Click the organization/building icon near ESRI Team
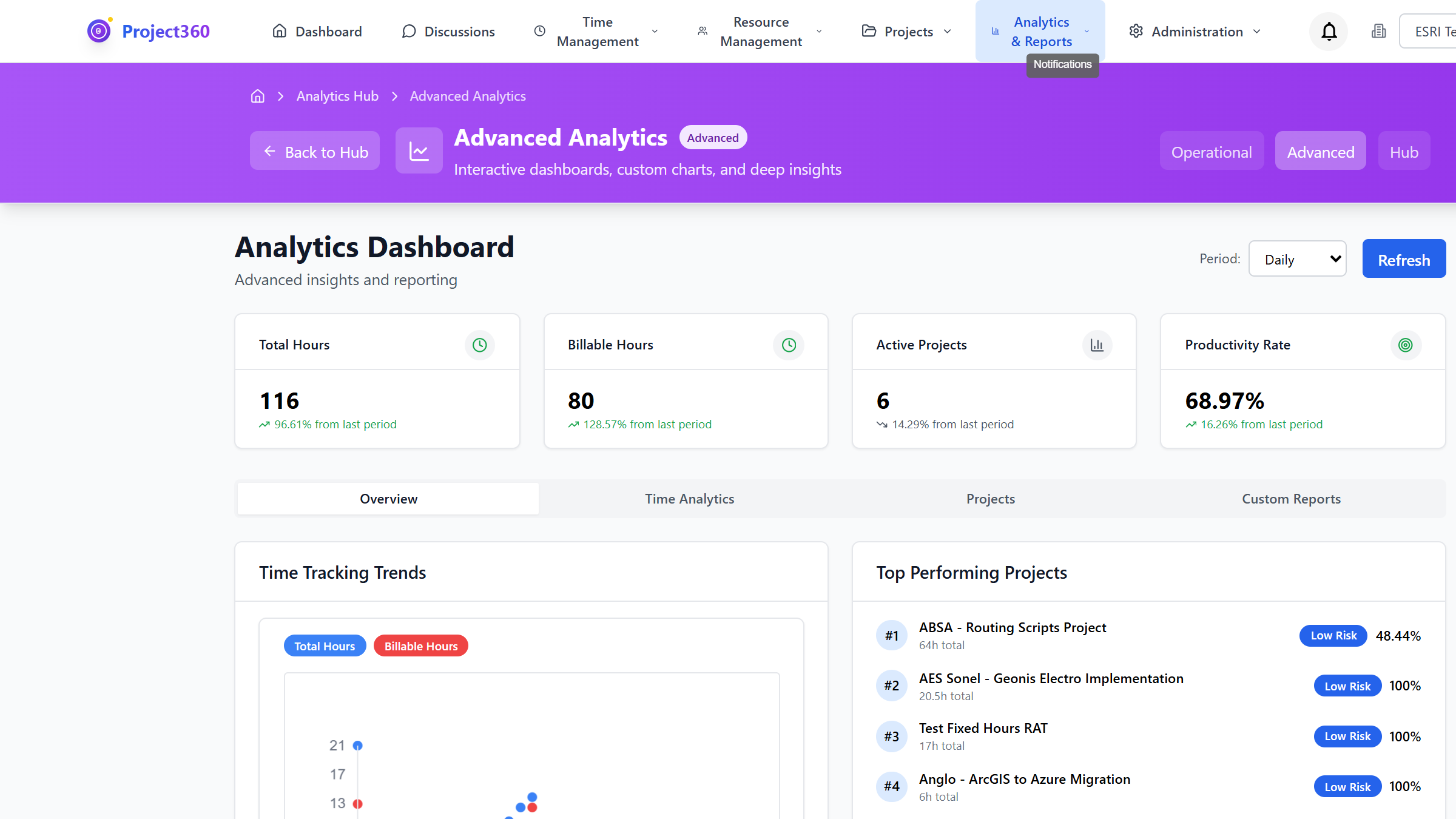The height and width of the screenshot is (819, 1456). pyautogui.click(x=1378, y=31)
